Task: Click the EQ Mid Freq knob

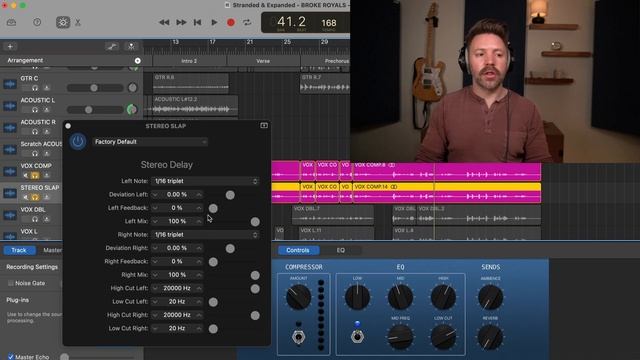Action: click(x=400, y=337)
